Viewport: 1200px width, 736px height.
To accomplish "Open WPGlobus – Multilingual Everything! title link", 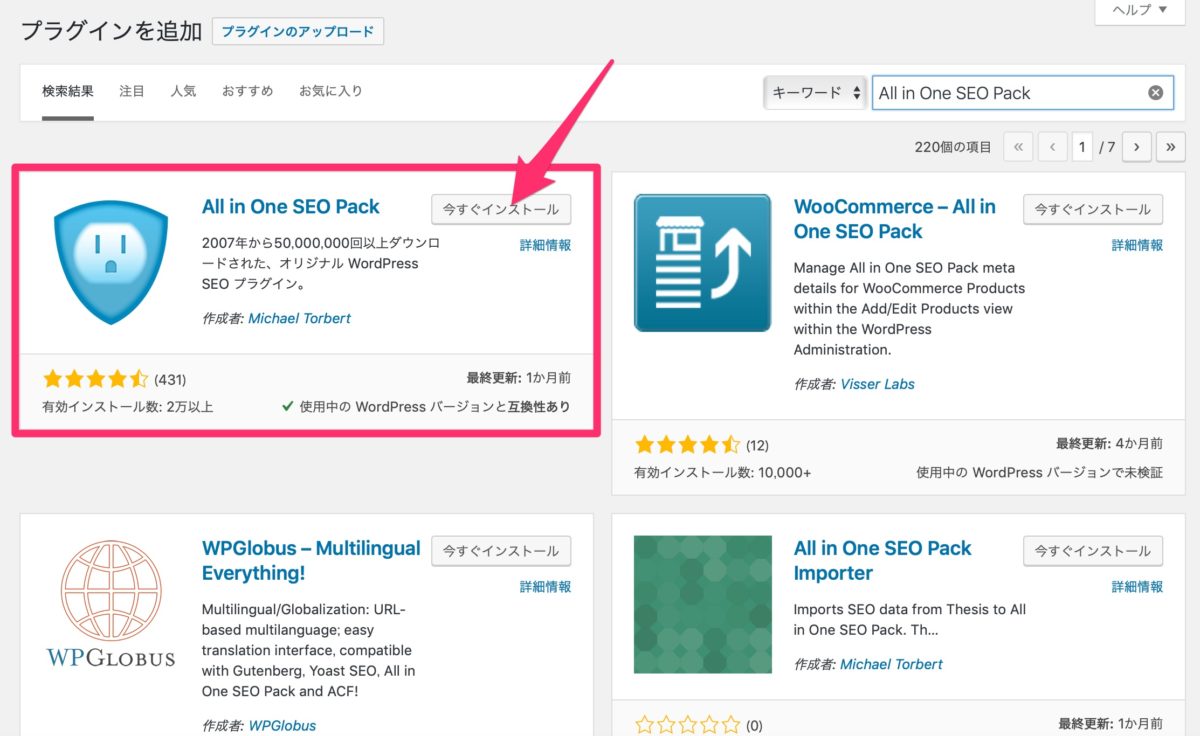I will pos(311,561).
